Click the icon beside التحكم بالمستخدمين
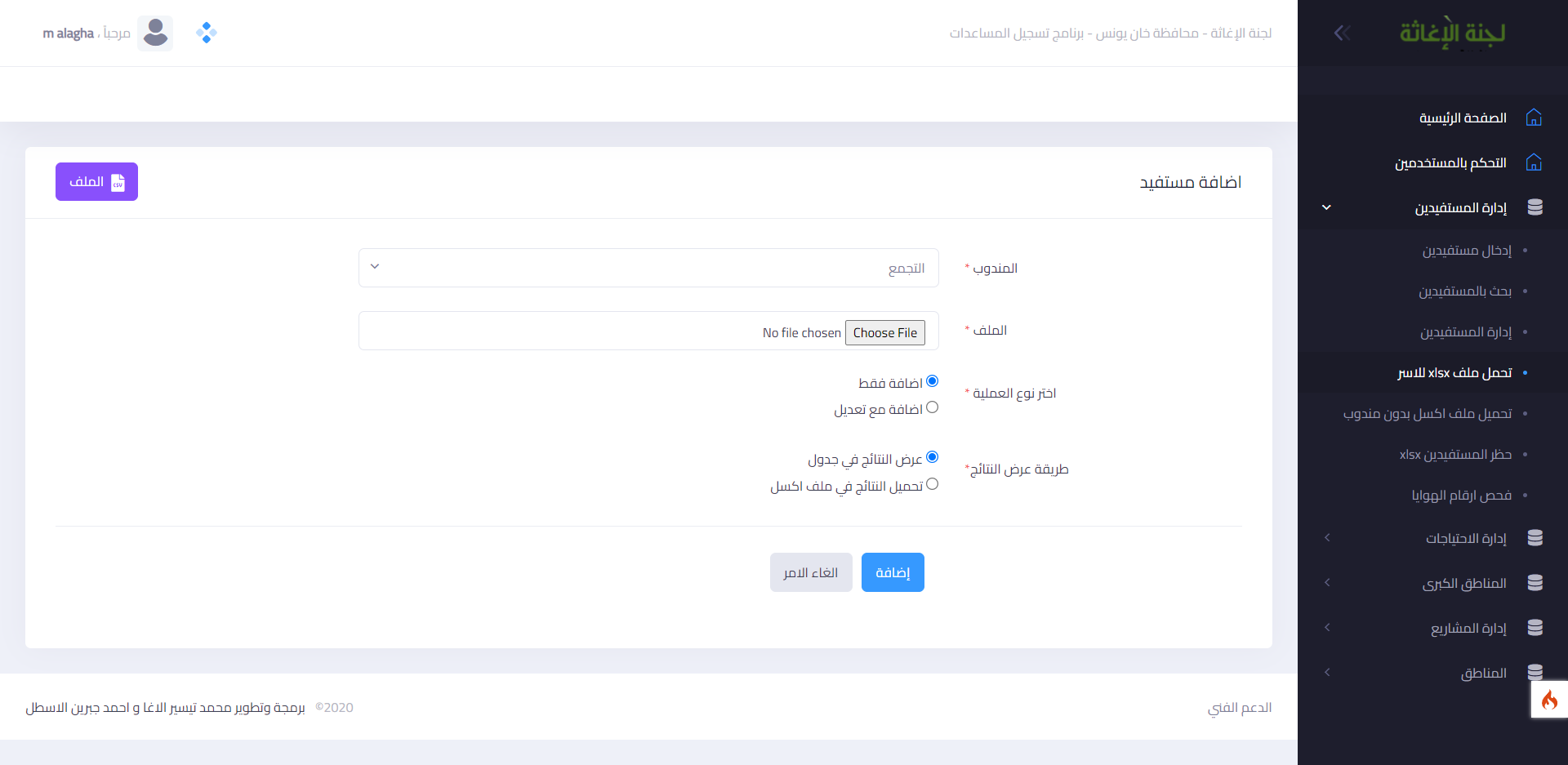The height and width of the screenshot is (765, 1568). pyautogui.click(x=1534, y=162)
